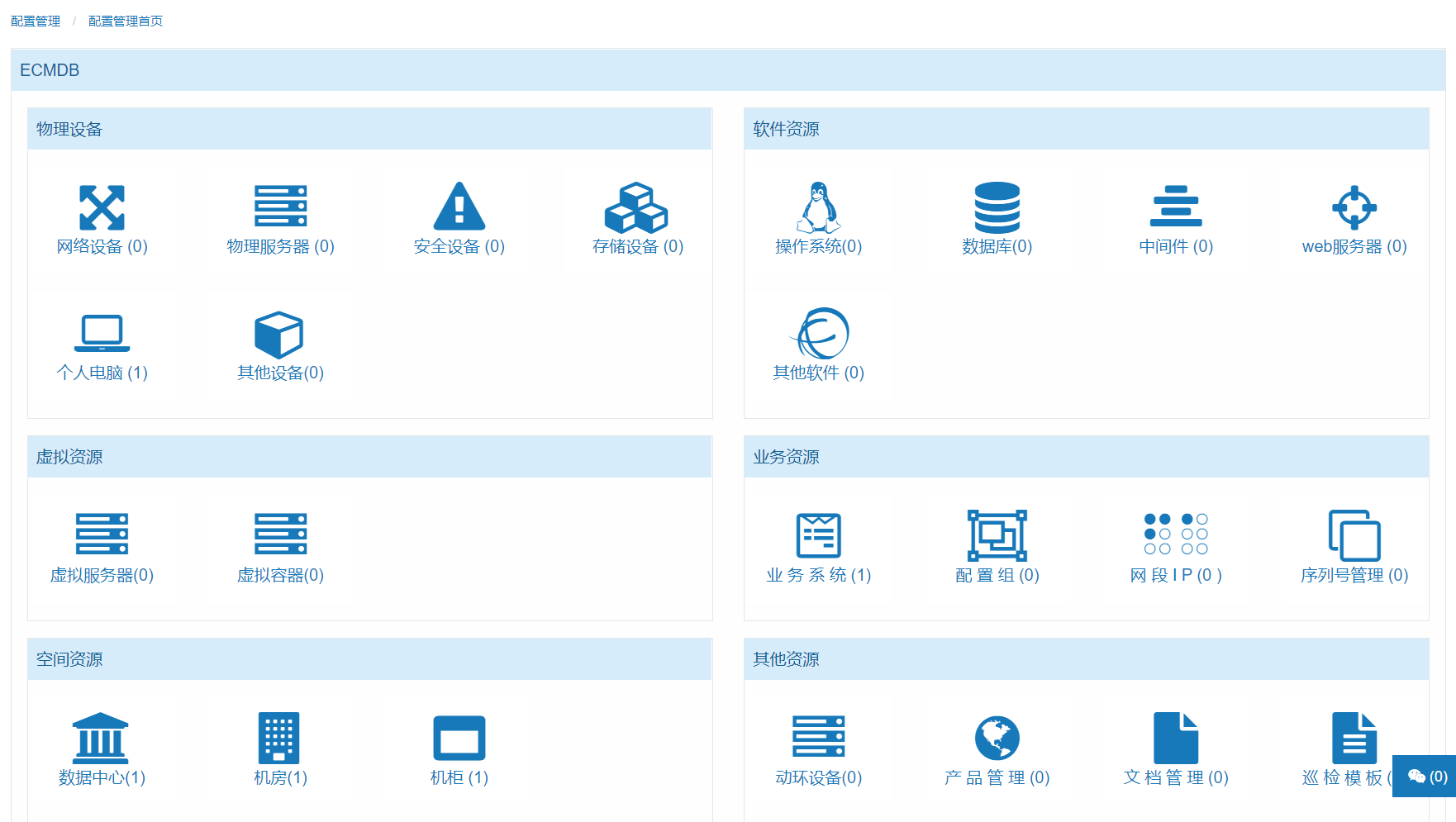
Task: Open the product management globe icon
Action: click(x=997, y=738)
